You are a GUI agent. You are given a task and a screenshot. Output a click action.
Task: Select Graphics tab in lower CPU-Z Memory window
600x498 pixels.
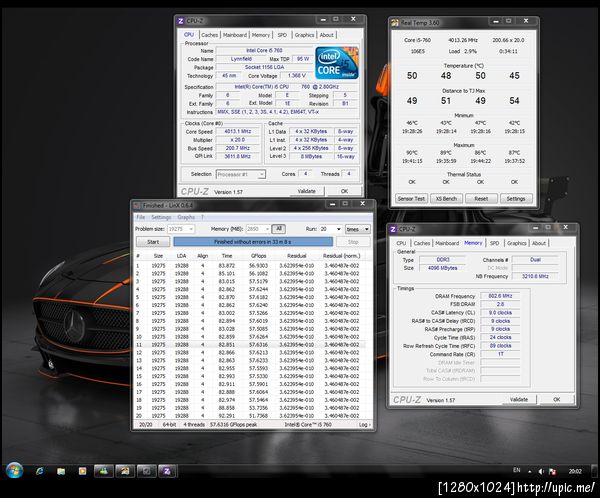pos(517,243)
